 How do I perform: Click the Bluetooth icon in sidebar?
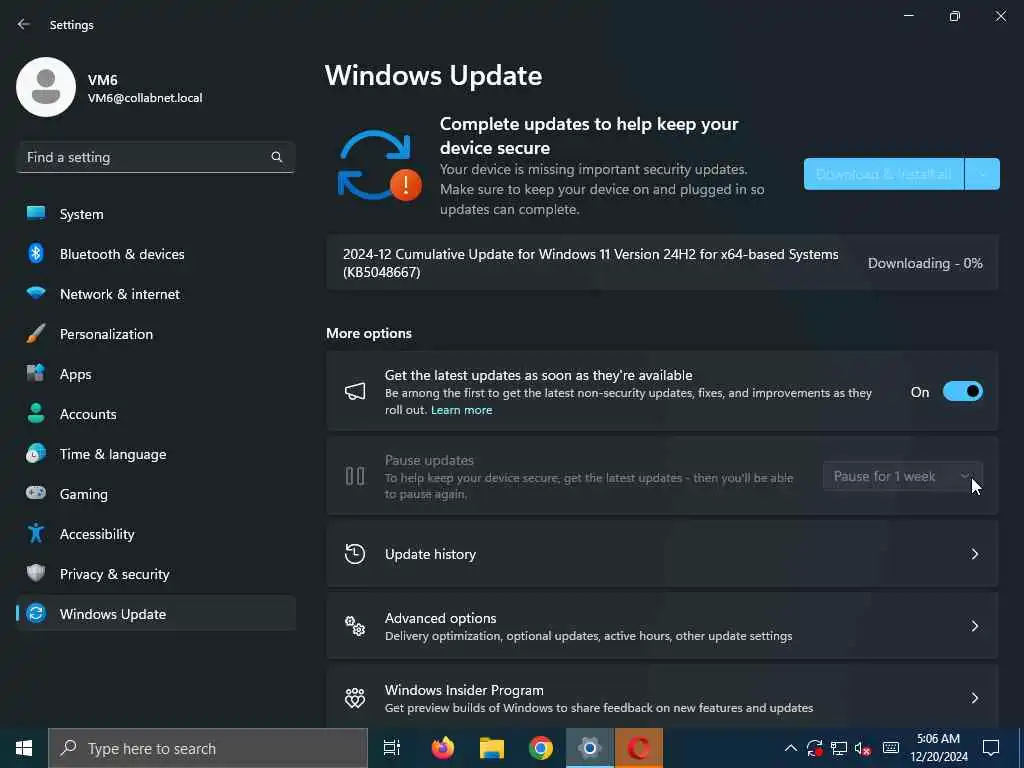point(36,253)
